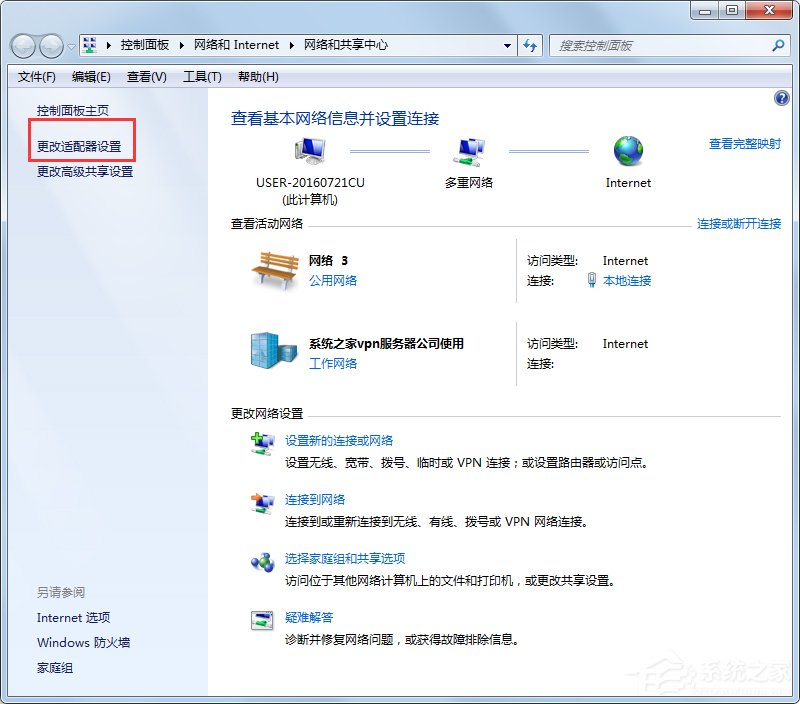Screen dimensions: 800x704
Task: Click the 多重网络 network icon
Action: 470,152
